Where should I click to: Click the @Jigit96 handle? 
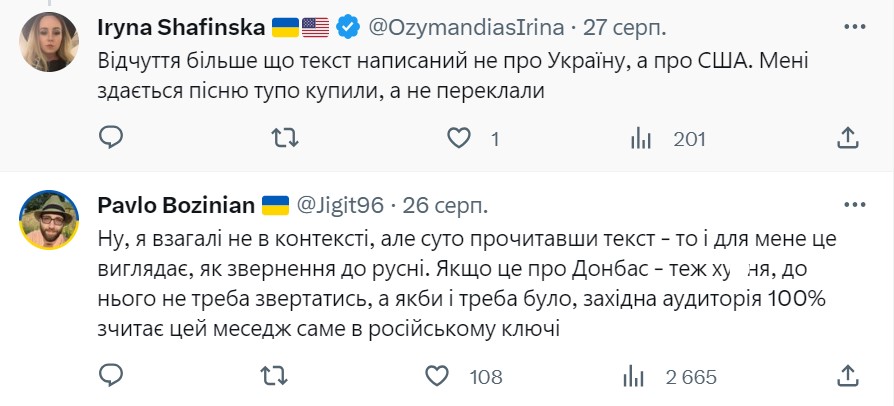coord(338,205)
